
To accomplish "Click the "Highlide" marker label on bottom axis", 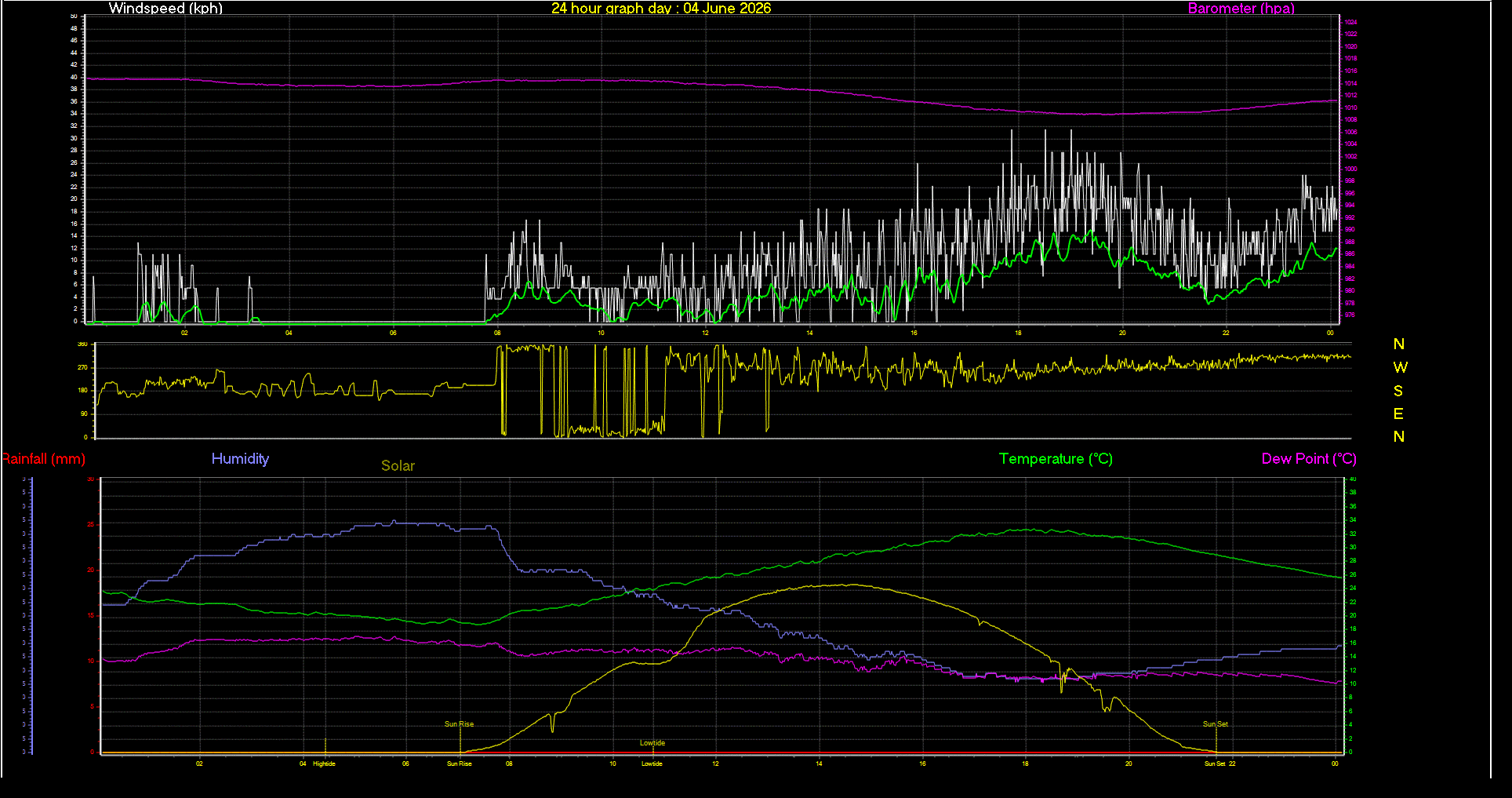I will point(324,763).
